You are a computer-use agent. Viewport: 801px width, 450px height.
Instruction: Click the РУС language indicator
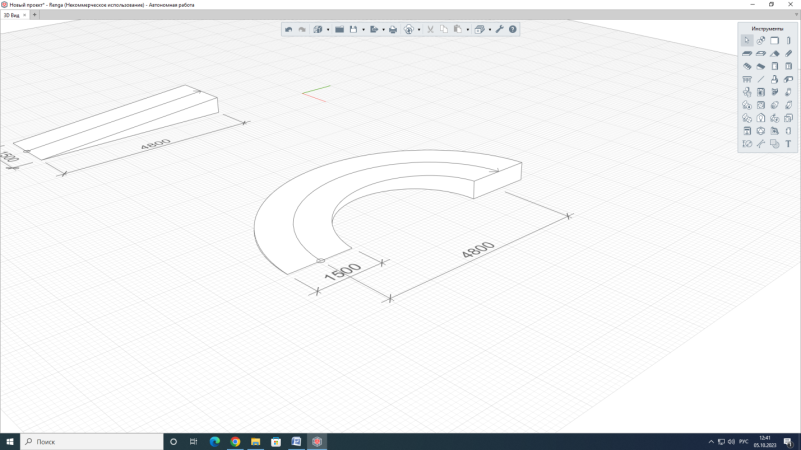click(x=743, y=442)
